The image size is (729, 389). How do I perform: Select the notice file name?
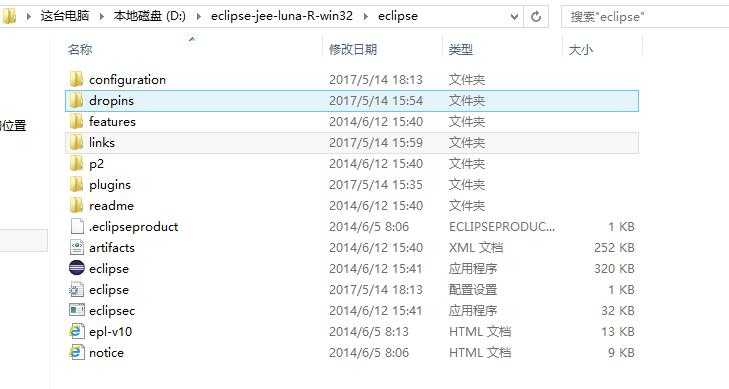[106, 353]
